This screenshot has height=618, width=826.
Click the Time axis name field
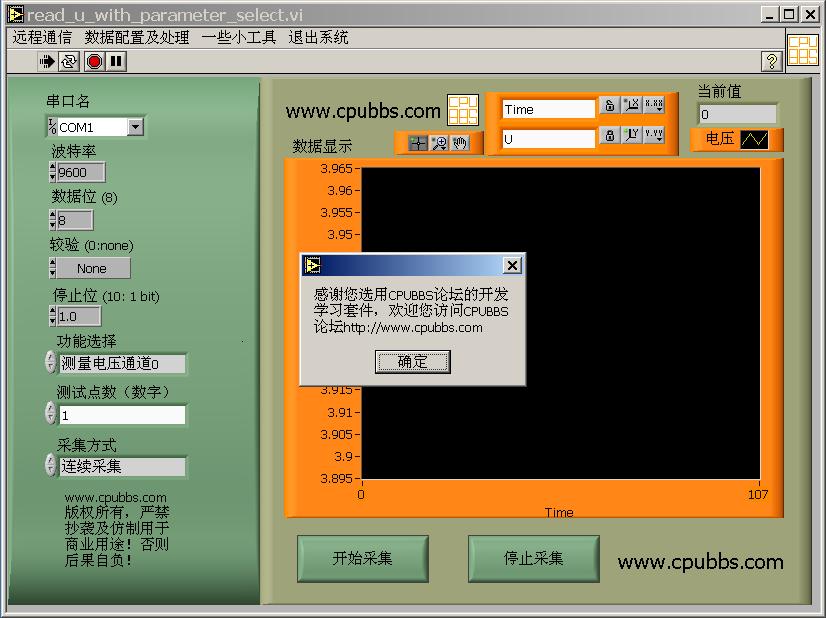pyautogui.click(x=548, y=109)
